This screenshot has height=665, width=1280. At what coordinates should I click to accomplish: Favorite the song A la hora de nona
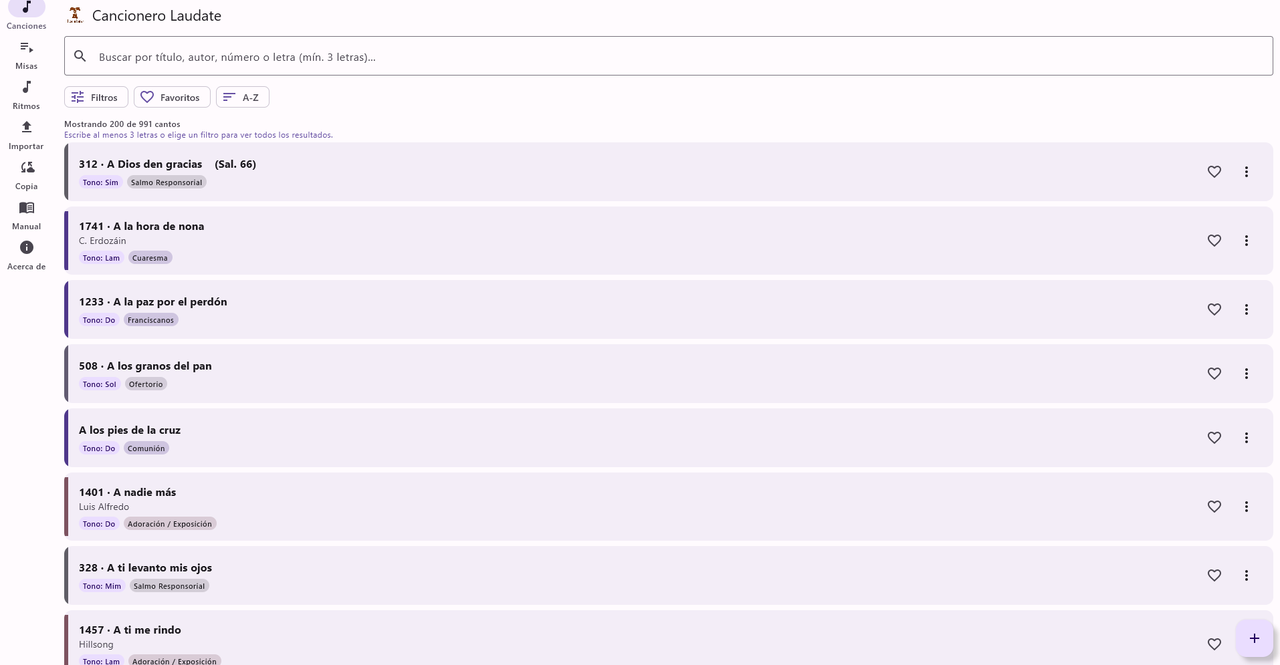1214,241
